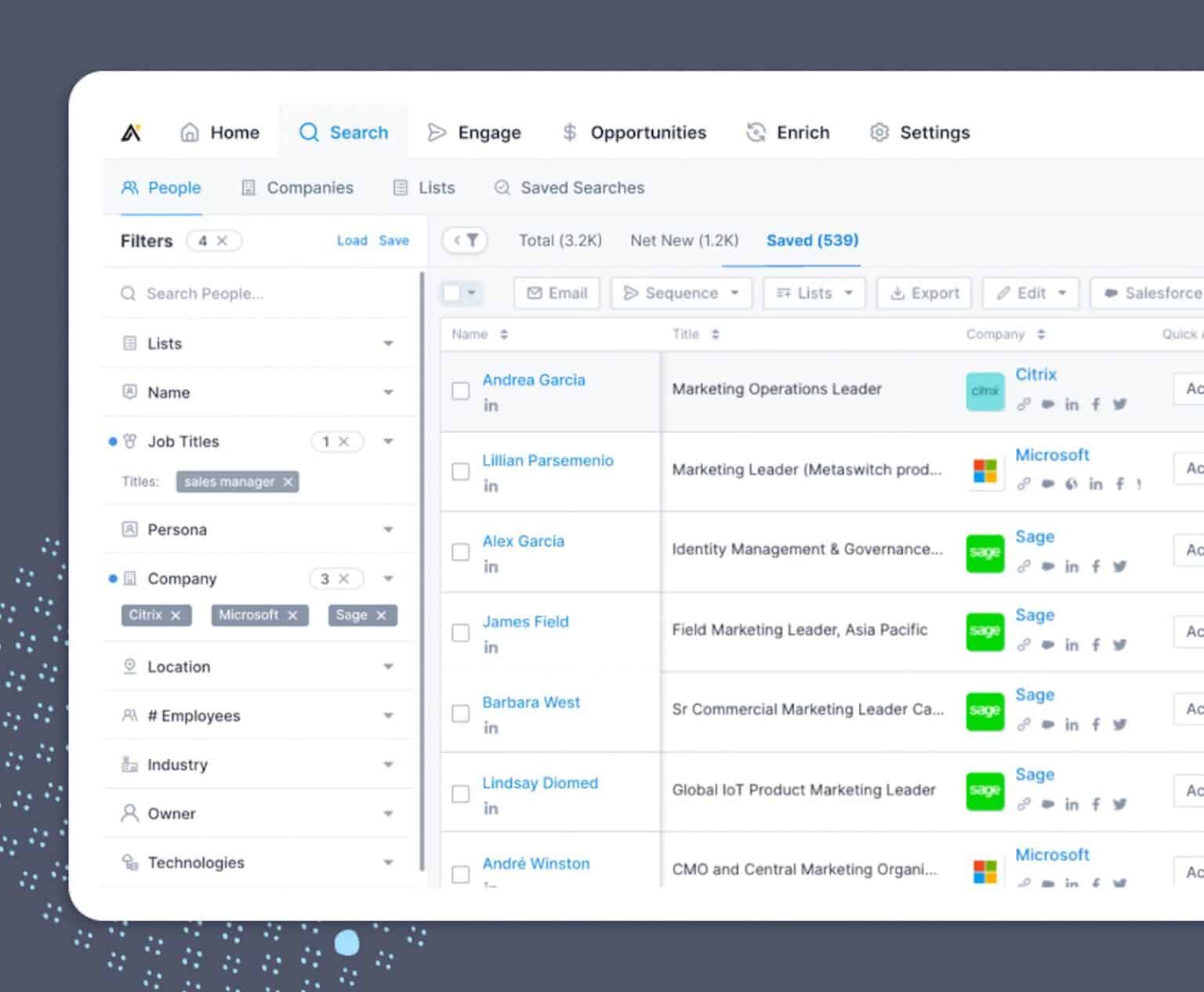This screenshot has width=1204, height=992.
Task: Open Settings in top navigation
Action: coord(920,133)
